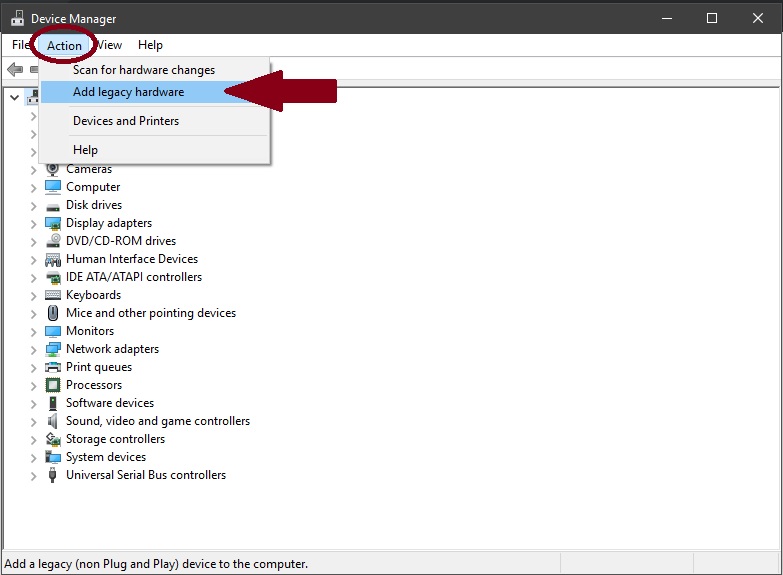Click the Software devices icon

coord(52,403)
